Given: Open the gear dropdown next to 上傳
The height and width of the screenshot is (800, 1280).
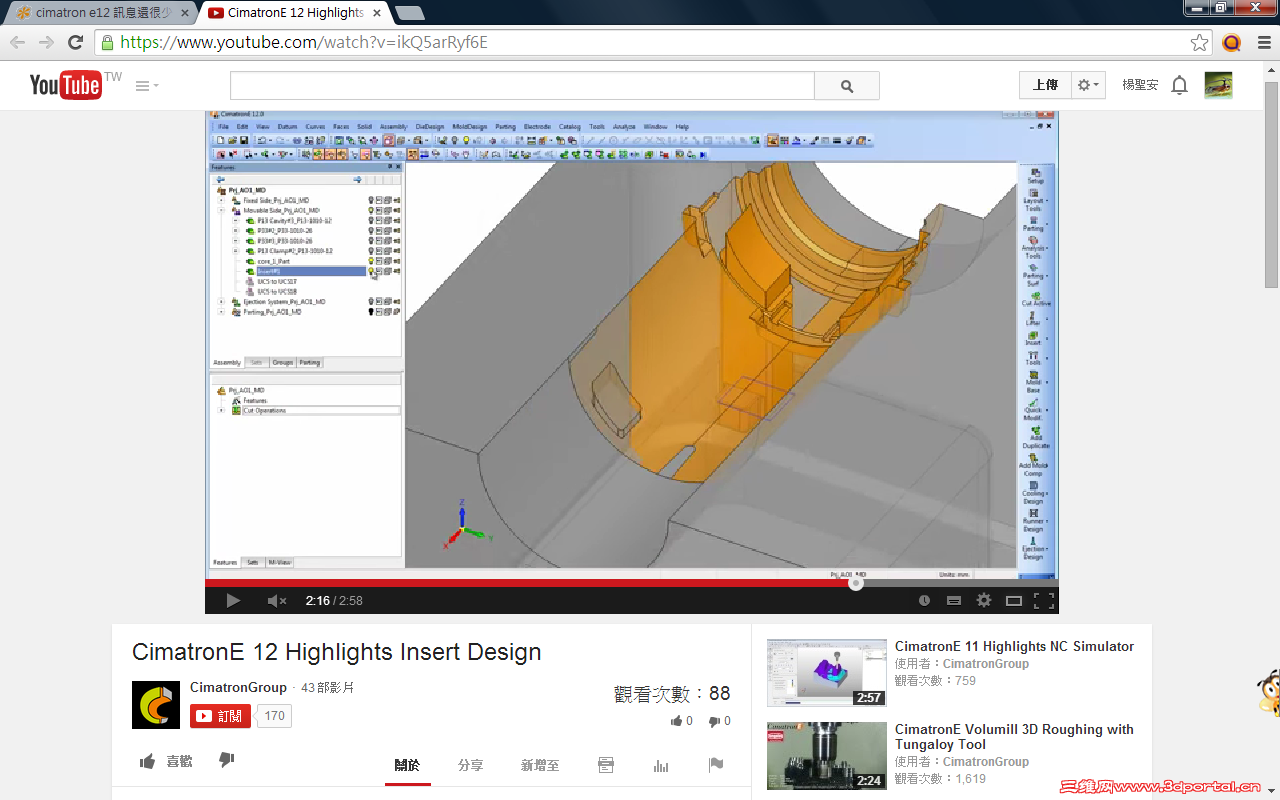Looking at the screenshot, I should point(1088,85).
